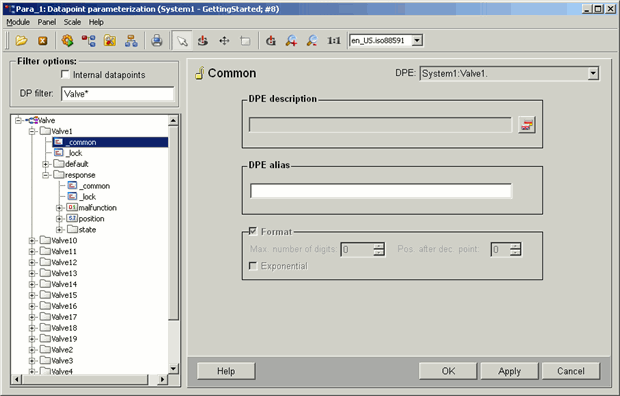Toggle the Format checkbox
Image resolution: width=620 pixels, height=396 pixels.
(253, 231)
